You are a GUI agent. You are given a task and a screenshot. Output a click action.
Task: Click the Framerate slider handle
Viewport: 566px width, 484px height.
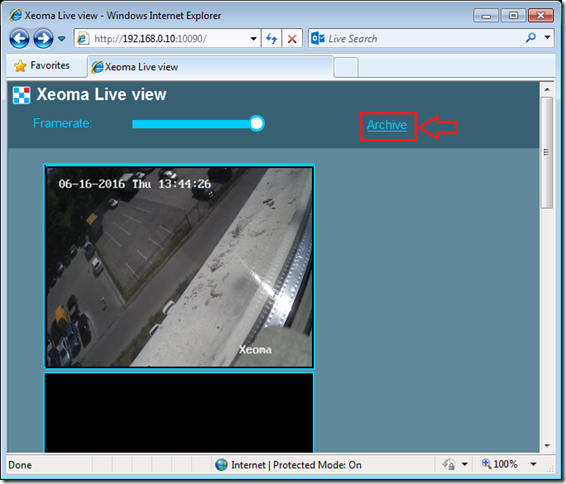(x=256, y=124)
